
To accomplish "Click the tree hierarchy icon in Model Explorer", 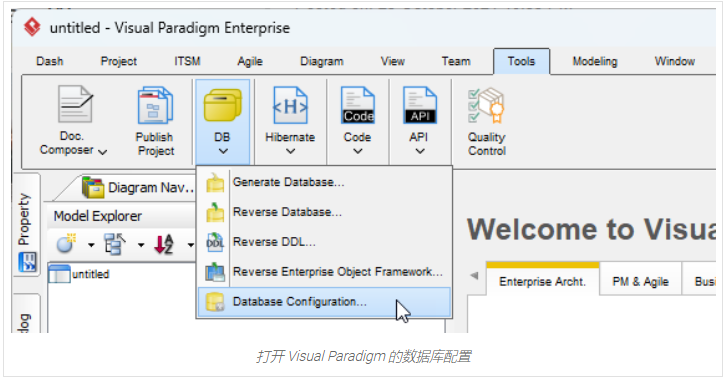I will (114, 244).
